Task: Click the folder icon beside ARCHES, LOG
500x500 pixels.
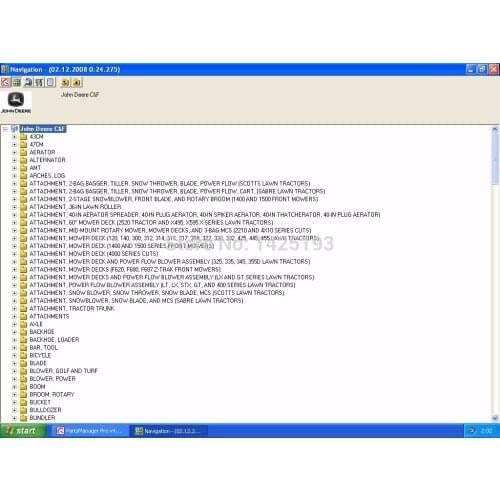Action: pyautogui.click(x=23, y=176)
